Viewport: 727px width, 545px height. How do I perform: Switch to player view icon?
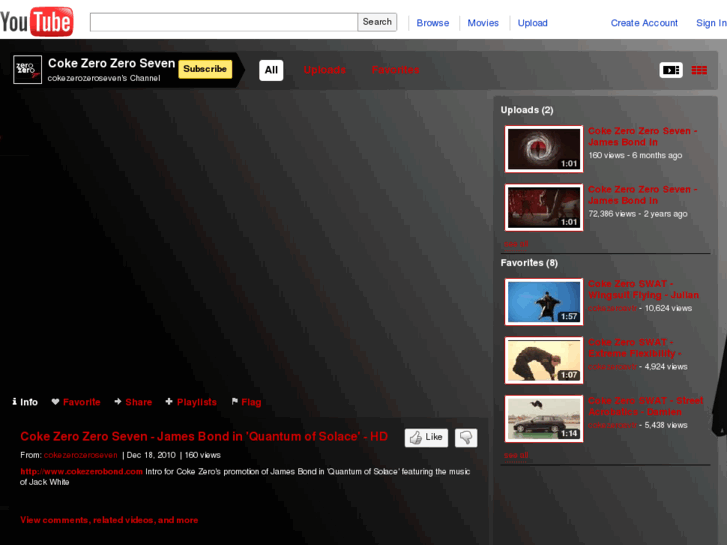(671, 70)
